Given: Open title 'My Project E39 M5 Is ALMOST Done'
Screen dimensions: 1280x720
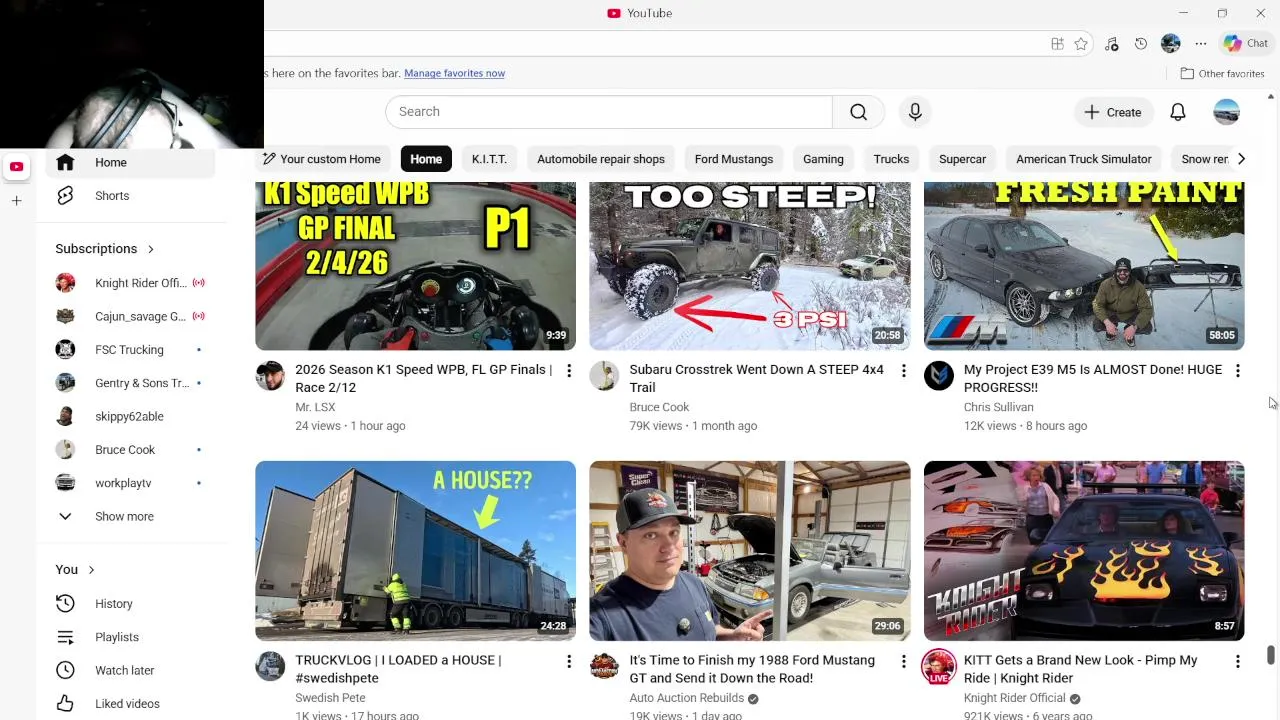Looking at the screenshot, I should (1092, 378).
